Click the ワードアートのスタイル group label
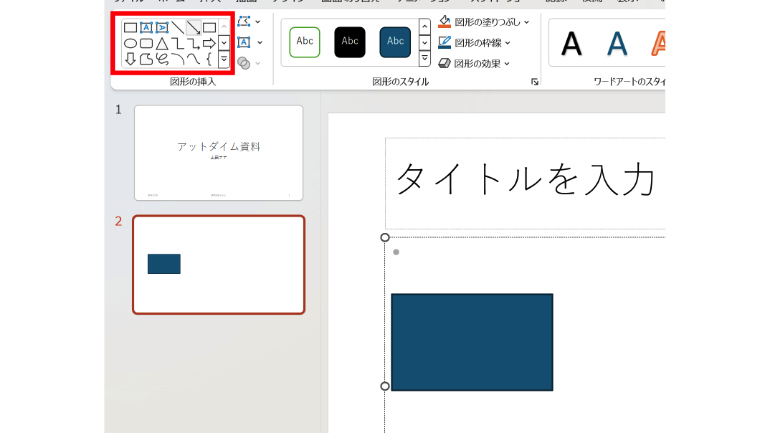The width and height of the screenshot is (770, 433). [629, 81]
